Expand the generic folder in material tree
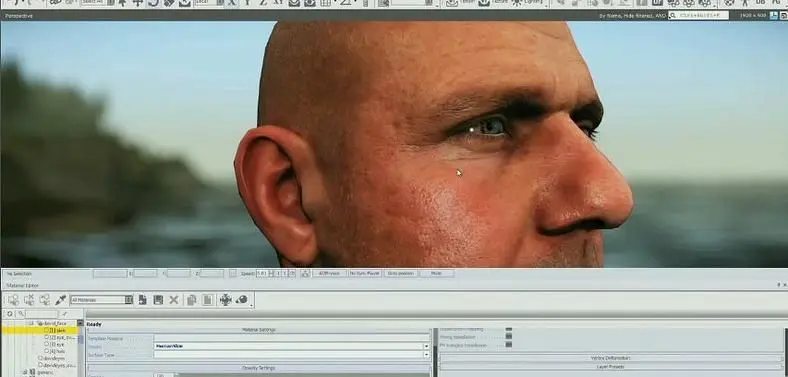Image resolution: width=788 pixels, height=377 pixels. tap(25, 372)
